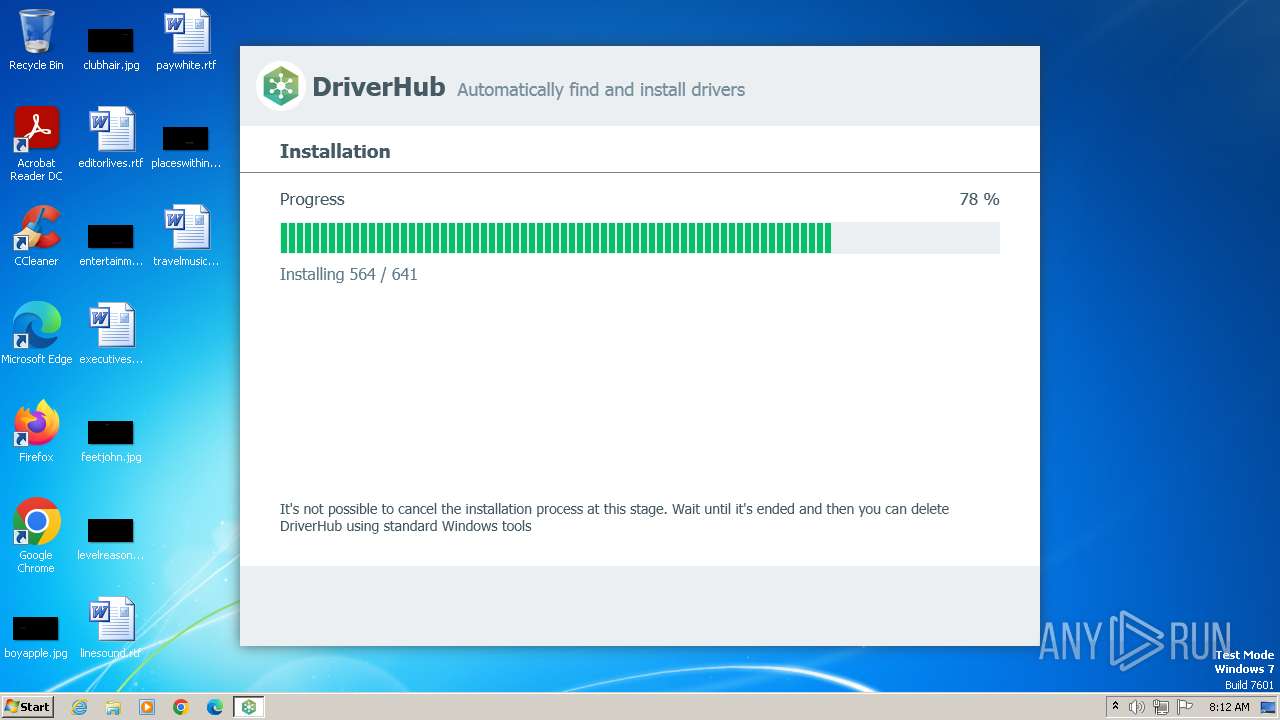Screen dimensions: 1280x720
Task: Select the editorlives.rtf desktop document
Action: pyautogui.click(x=111, y=138)
